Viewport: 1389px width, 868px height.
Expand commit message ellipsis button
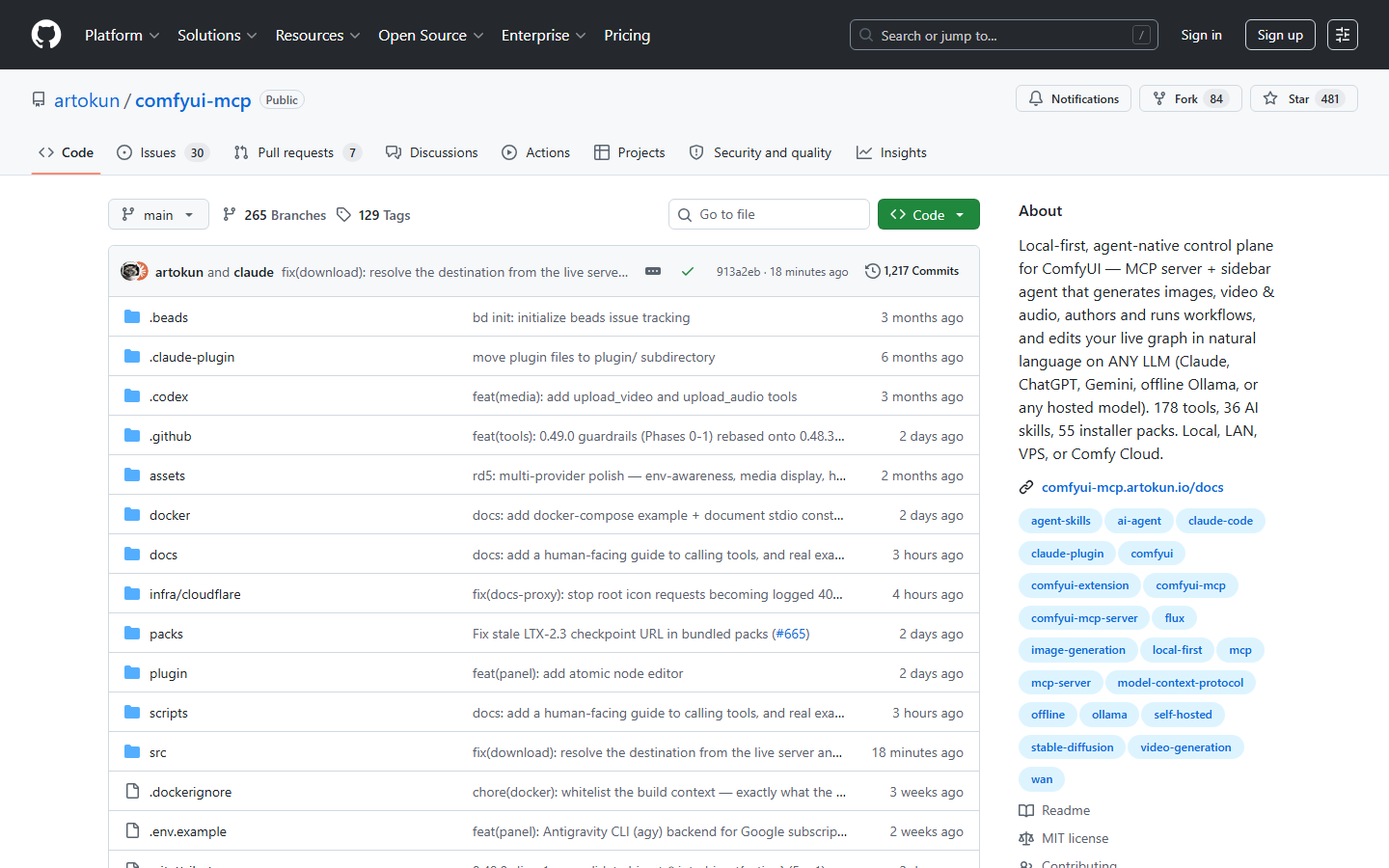[x=653, y=271]
